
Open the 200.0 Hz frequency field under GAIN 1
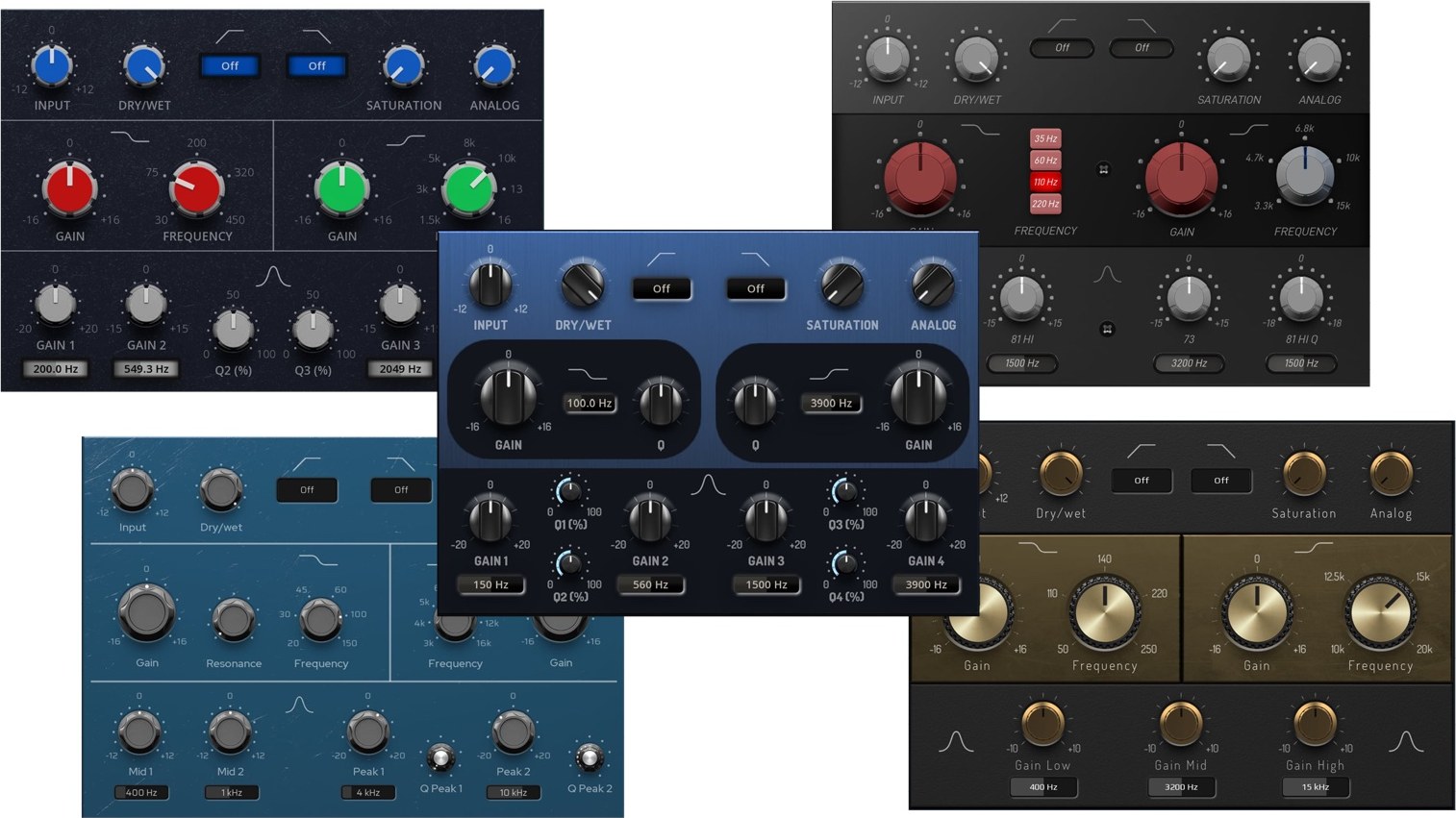[56, 368]
